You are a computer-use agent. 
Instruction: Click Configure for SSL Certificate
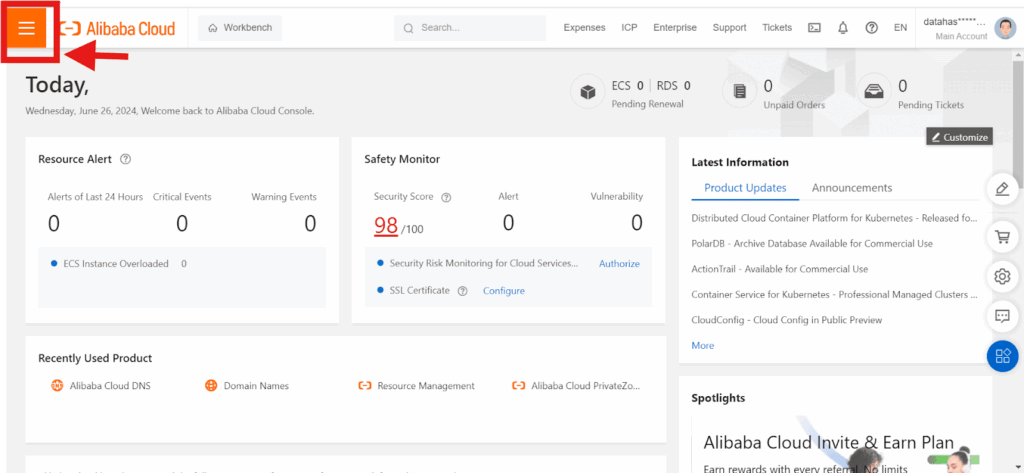[504, 291]
